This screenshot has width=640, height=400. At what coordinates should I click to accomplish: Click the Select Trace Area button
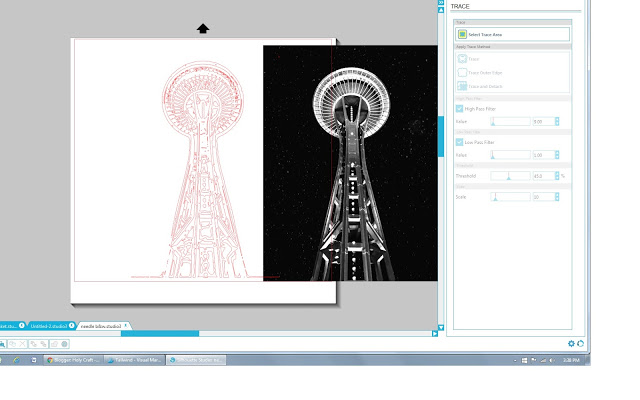tap(512, 34)
